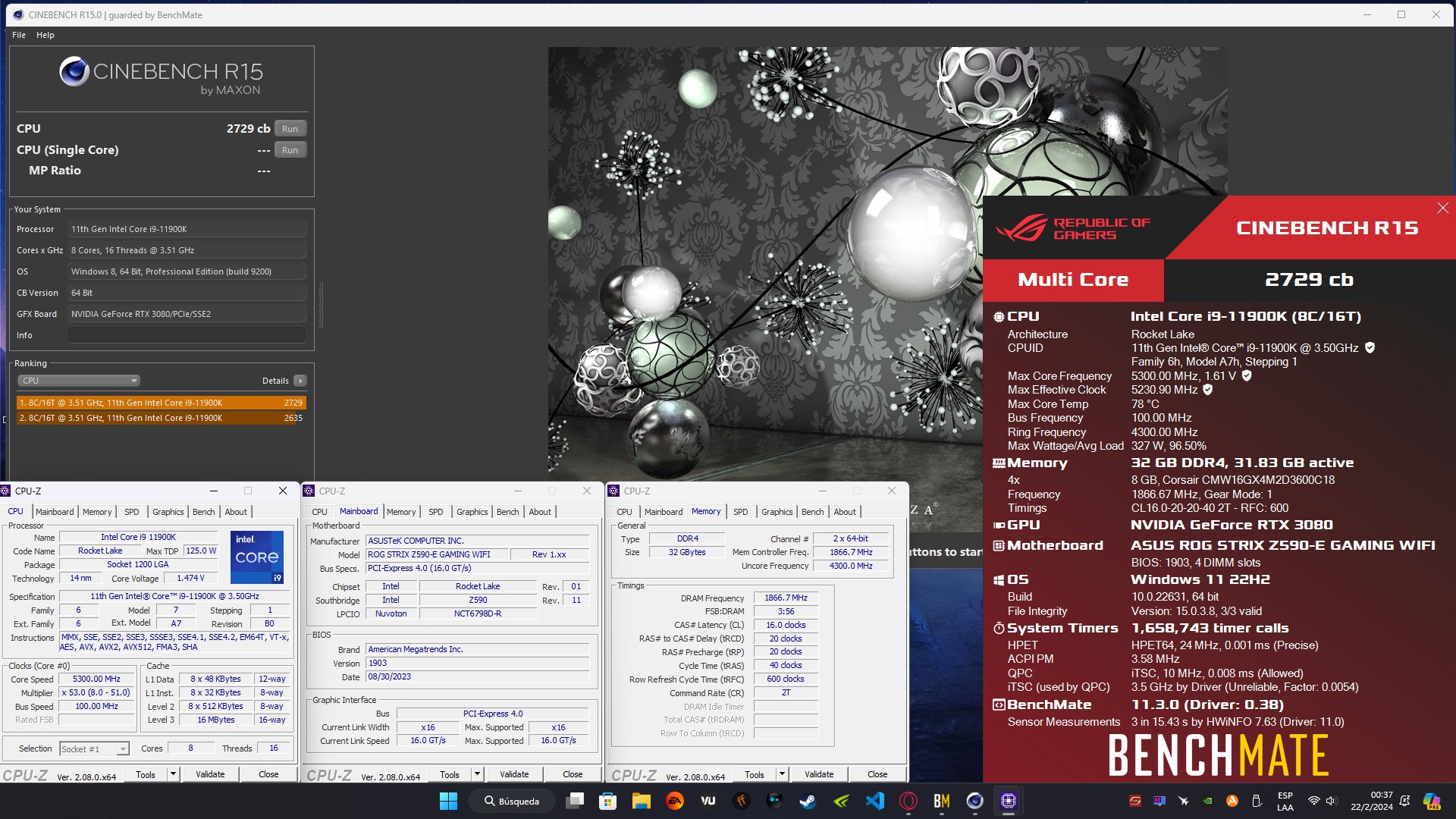The image size is (1456, 819).
Task: Open Opera GX from the taskbar
Action: tap(908, 801)
